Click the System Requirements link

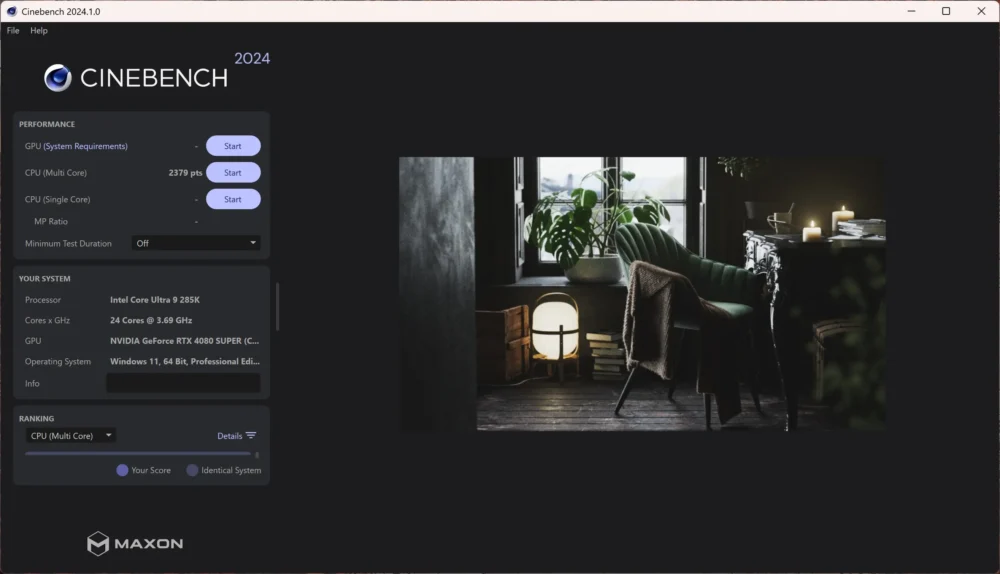[x=85, y=146]
